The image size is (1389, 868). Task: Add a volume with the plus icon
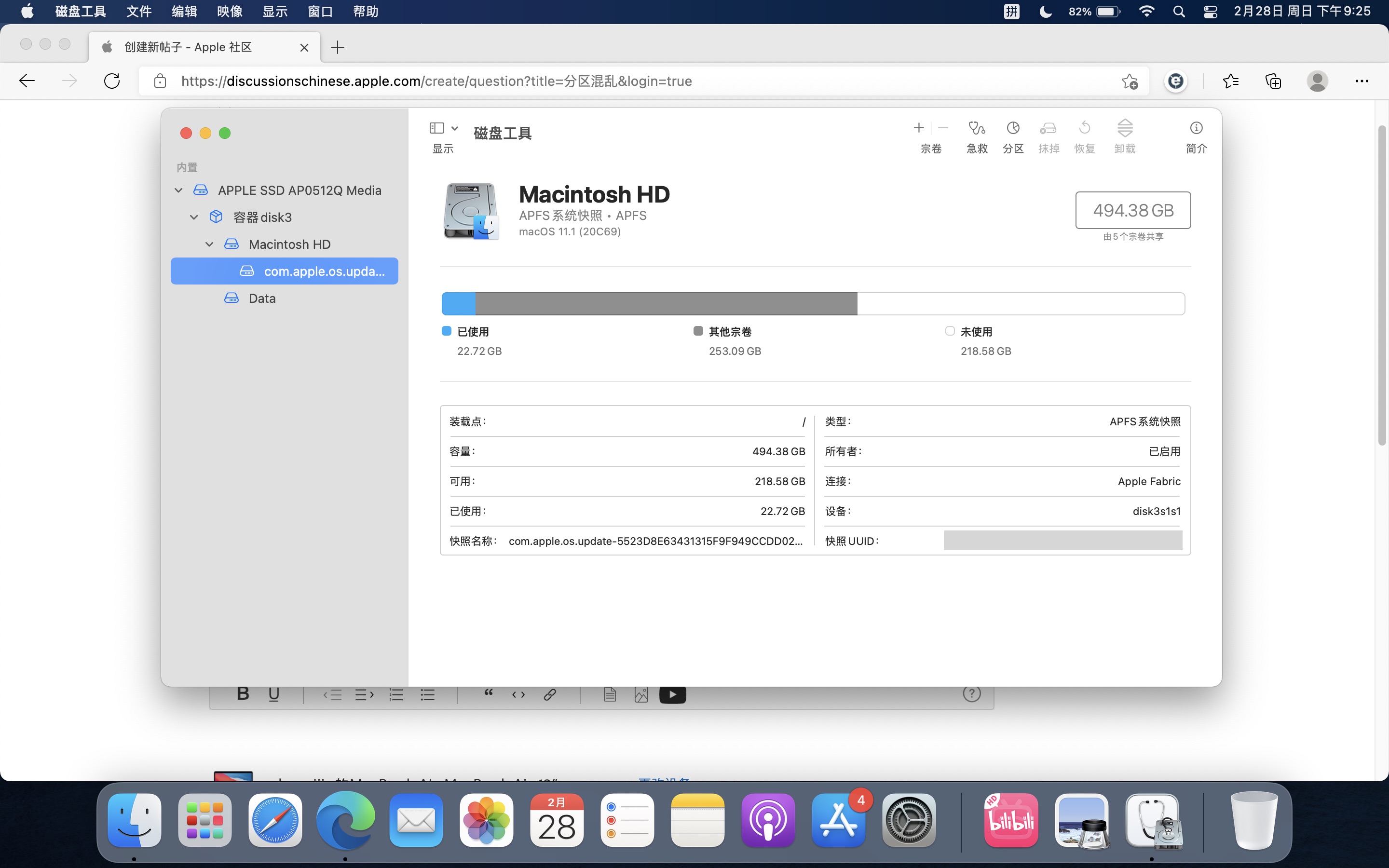[x=918, y=128]
